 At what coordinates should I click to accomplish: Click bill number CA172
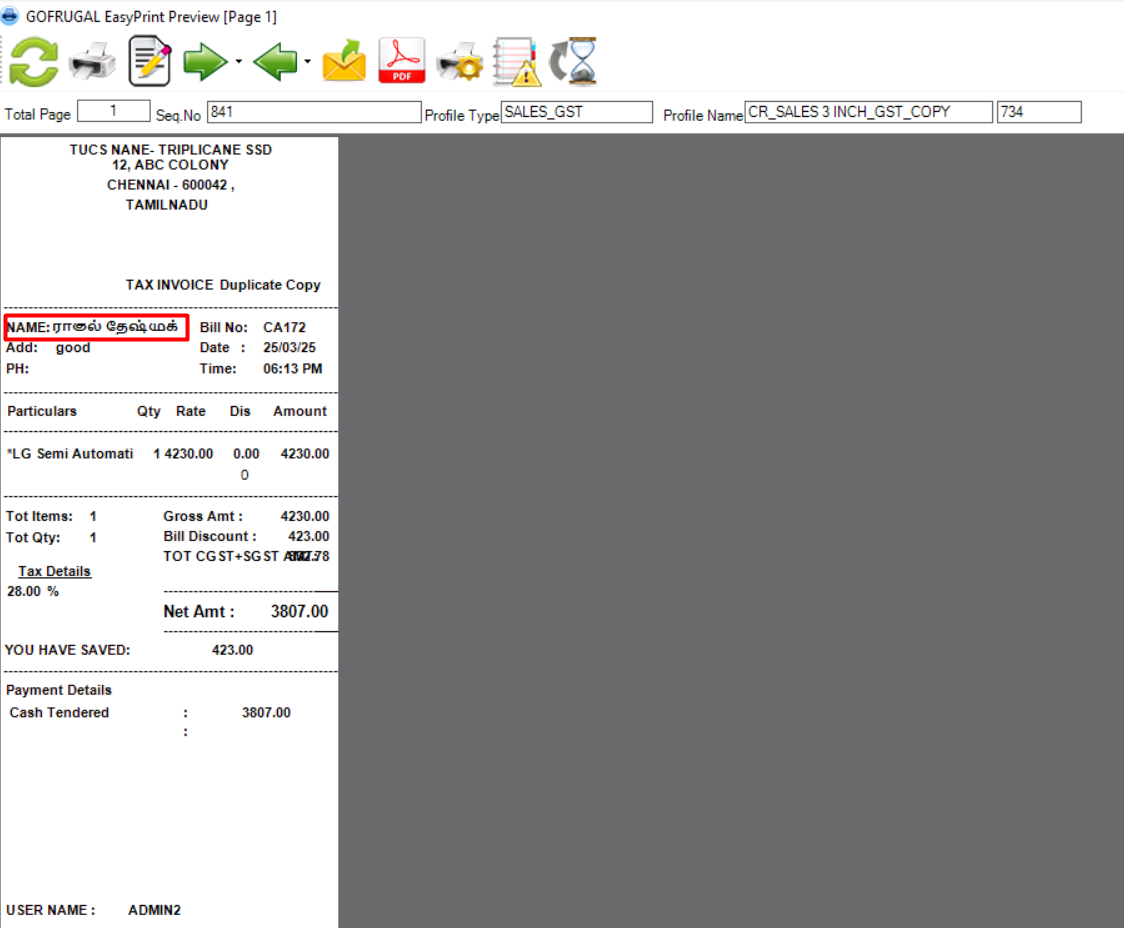[285, 327]
